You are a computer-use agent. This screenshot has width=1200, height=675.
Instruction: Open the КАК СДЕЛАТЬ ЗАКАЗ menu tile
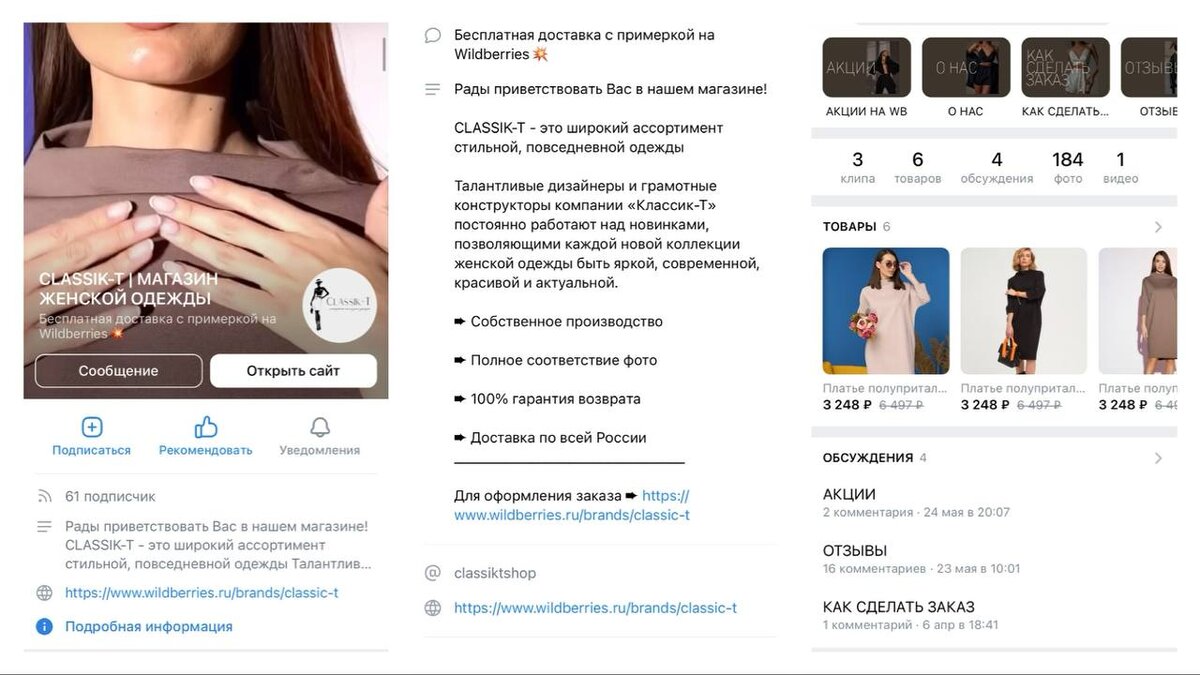pos(1066,68)
